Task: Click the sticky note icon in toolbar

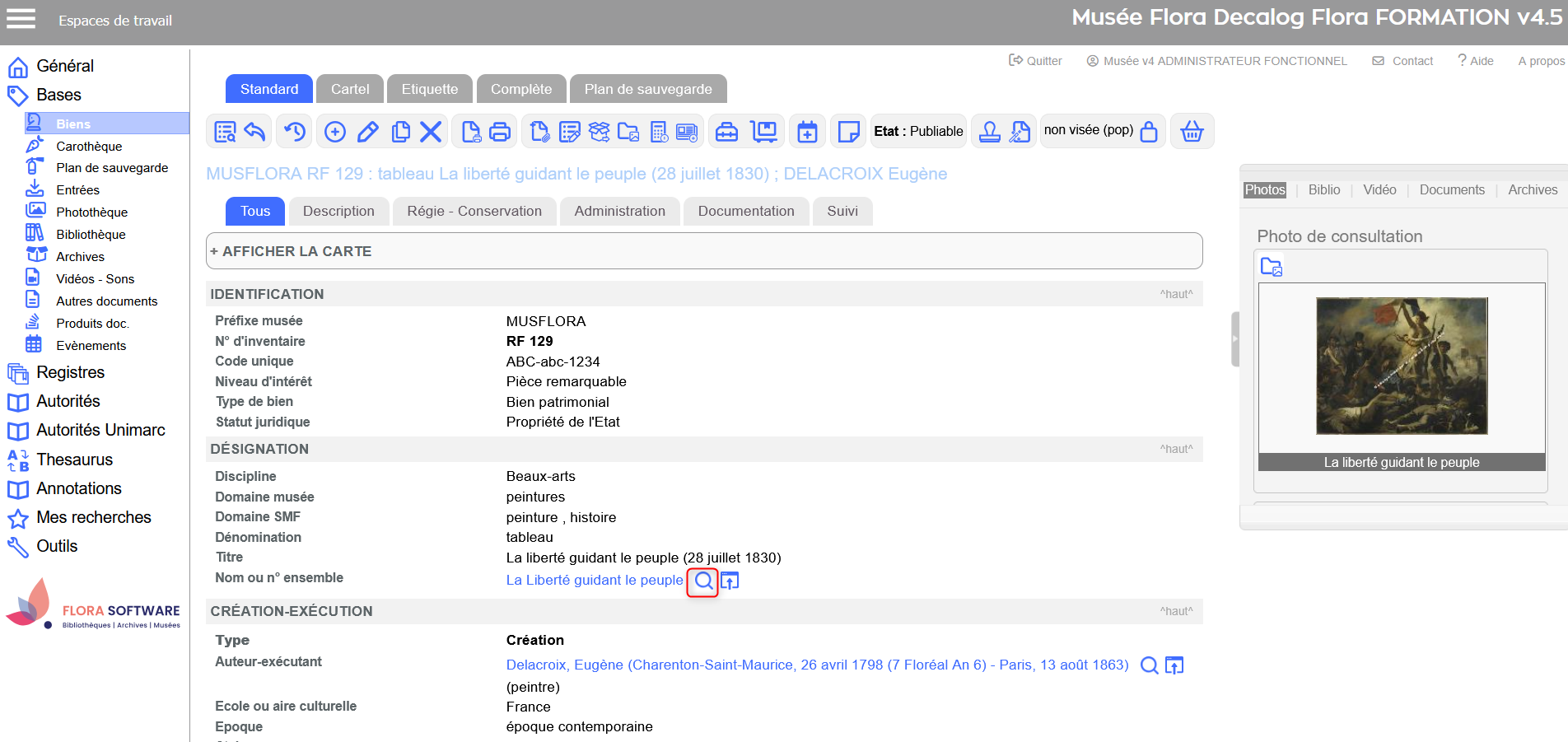Action: 848,132
